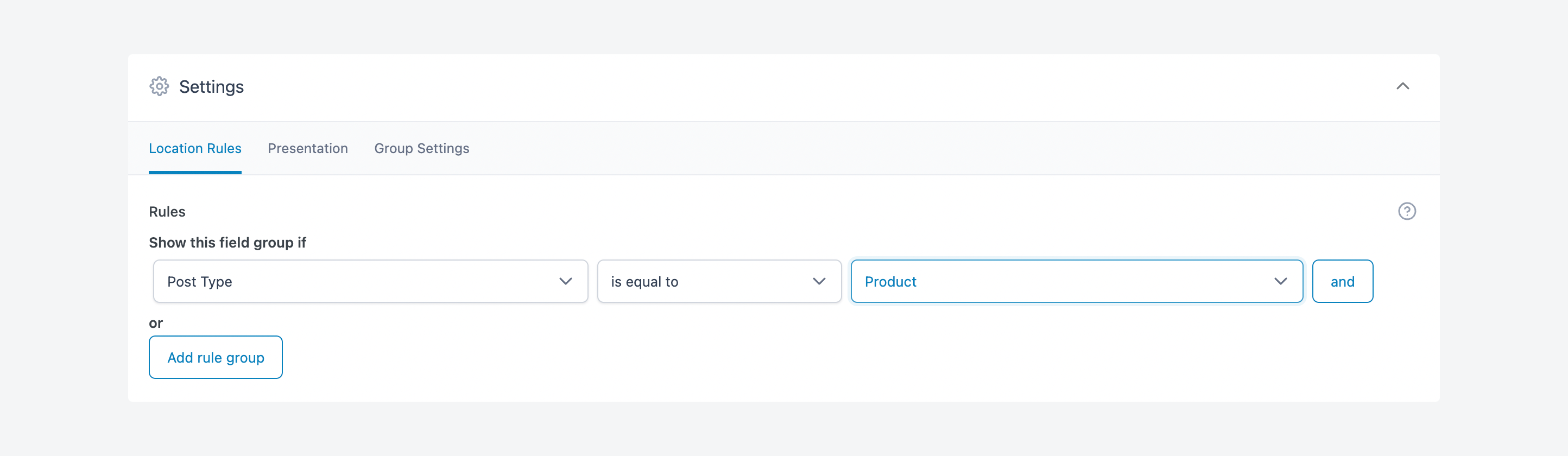Click the 'or' separator label

pyautogui.click(x=156, y=324)
